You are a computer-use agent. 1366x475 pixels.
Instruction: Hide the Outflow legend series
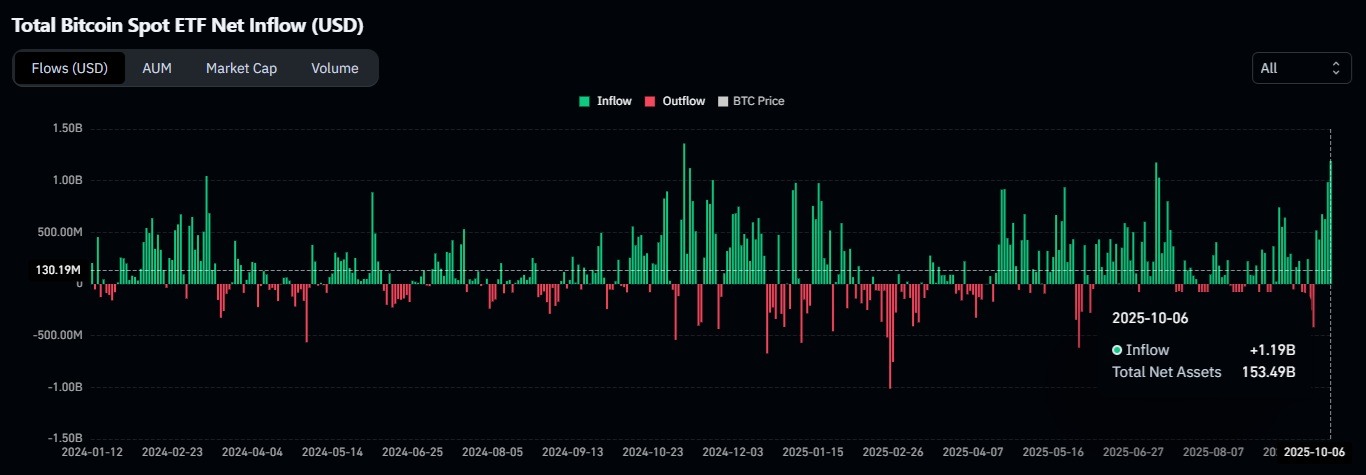click(683, 101)
